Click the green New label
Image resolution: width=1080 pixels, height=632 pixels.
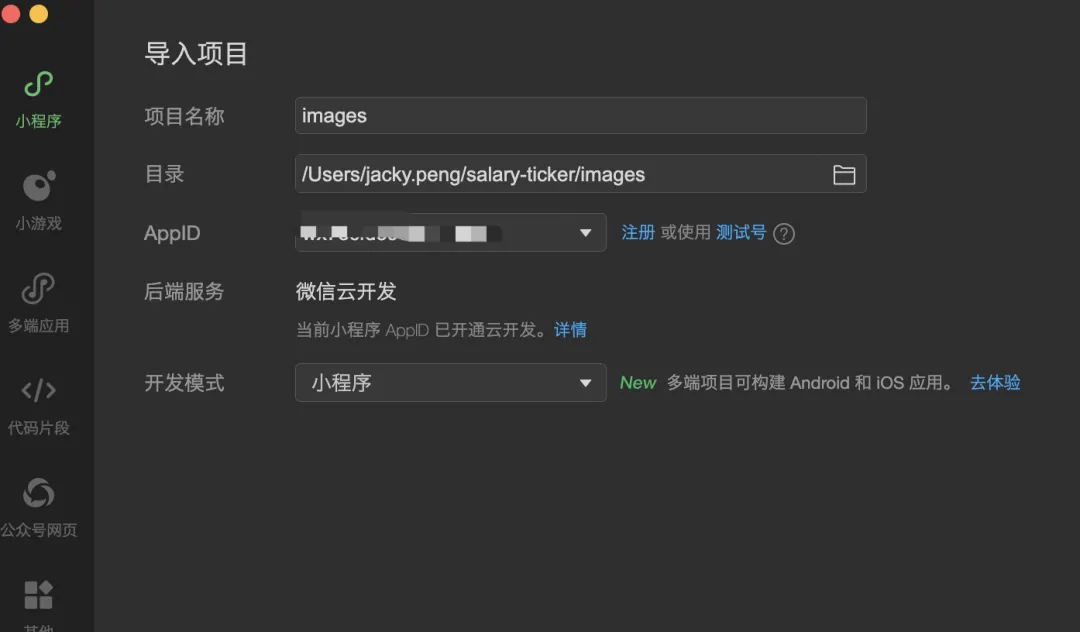(638, 382)
